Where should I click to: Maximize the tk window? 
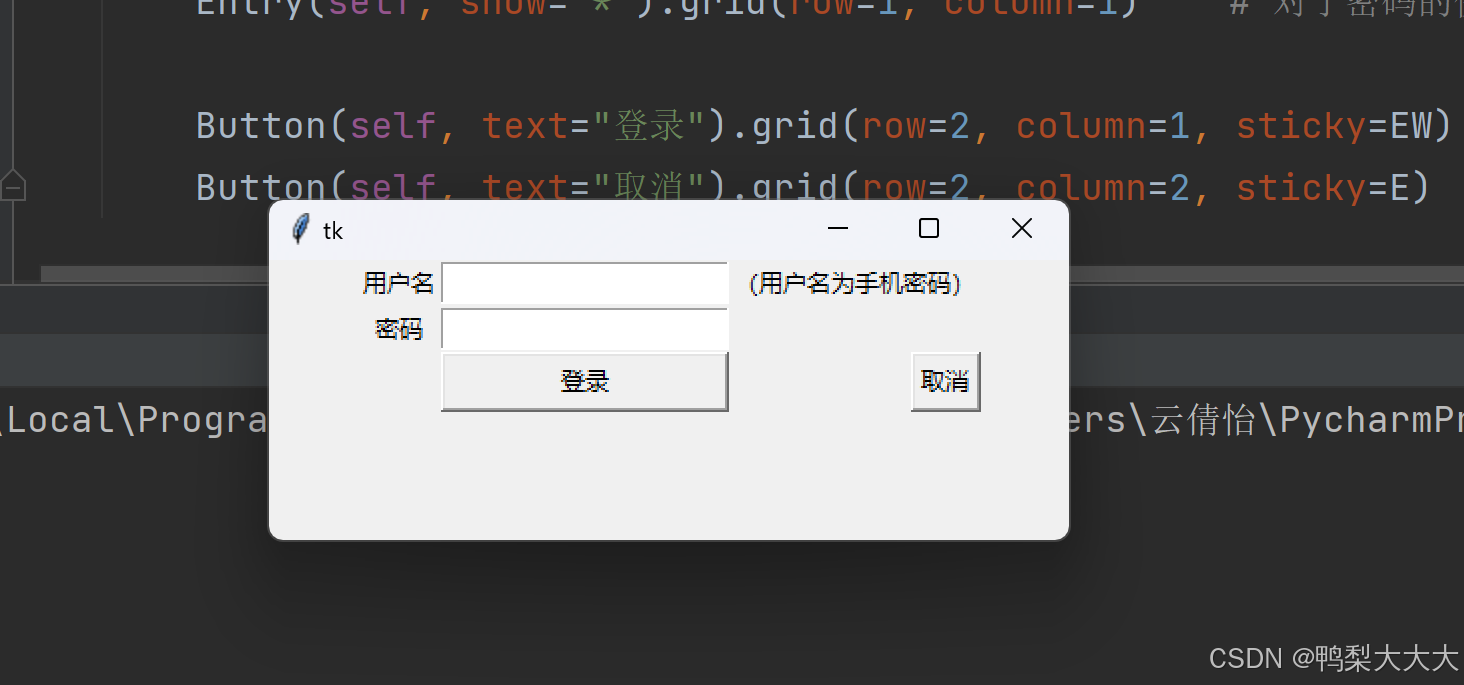929,229
